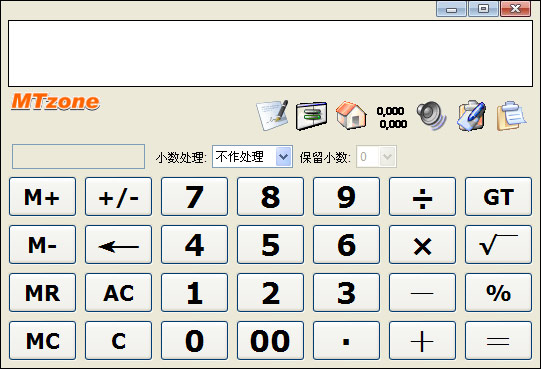Click the AC all clear button
This screenshot has height=369, width=541.
click(118, 293)
